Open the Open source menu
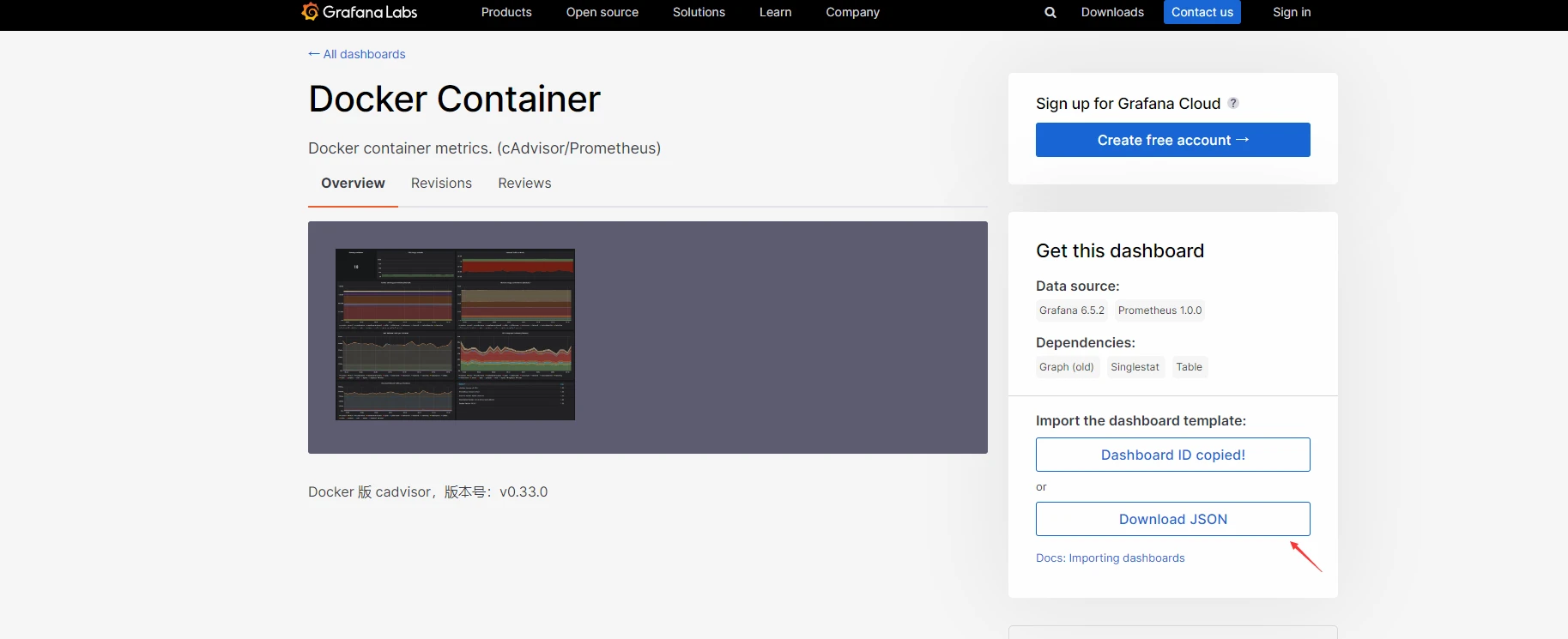This screenshot has height=639, width=1568. tap(602, 12)
